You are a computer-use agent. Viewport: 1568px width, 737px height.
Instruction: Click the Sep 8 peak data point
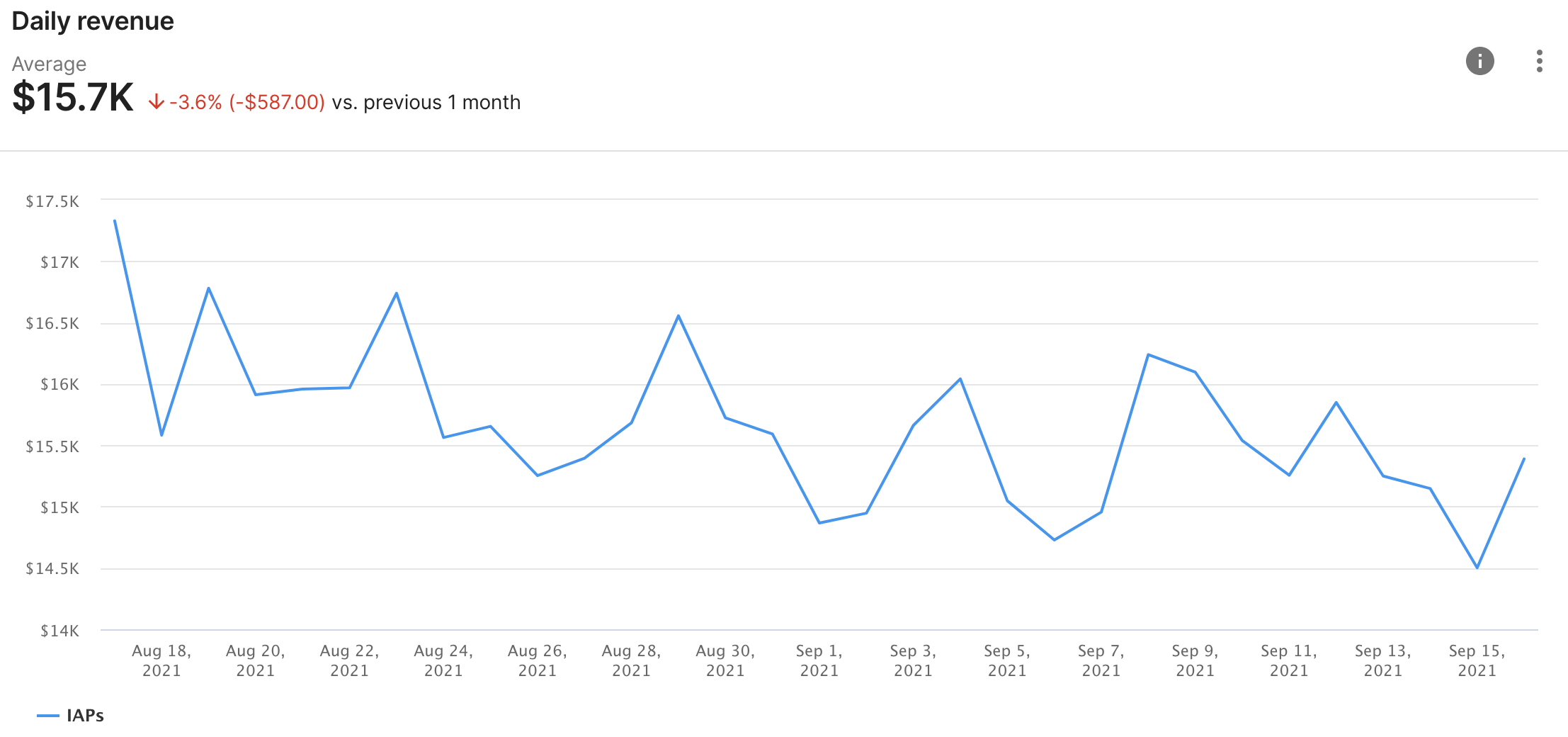tap(1148, 354)
